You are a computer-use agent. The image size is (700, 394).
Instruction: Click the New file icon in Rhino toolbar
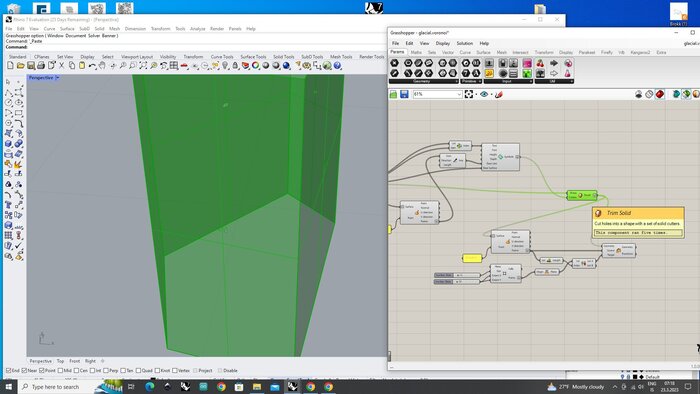coord(10,66)
